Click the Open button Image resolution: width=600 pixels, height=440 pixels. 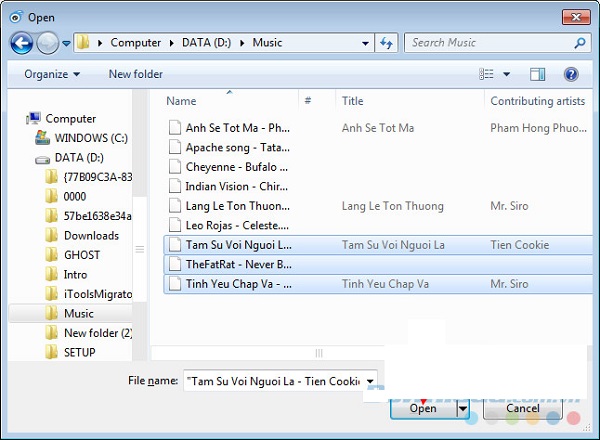click(x=423, y=409)
